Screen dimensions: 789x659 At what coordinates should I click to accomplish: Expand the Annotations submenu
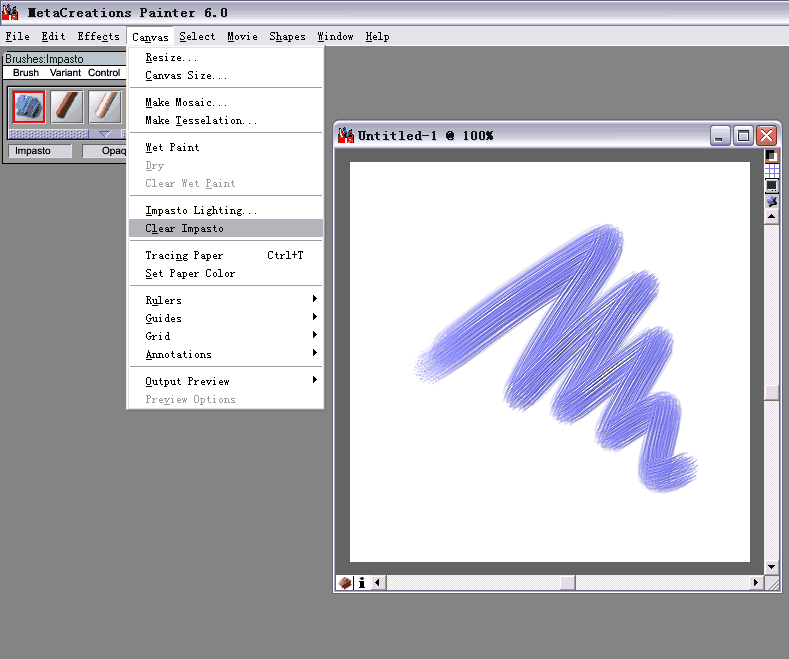click(225, 354)
